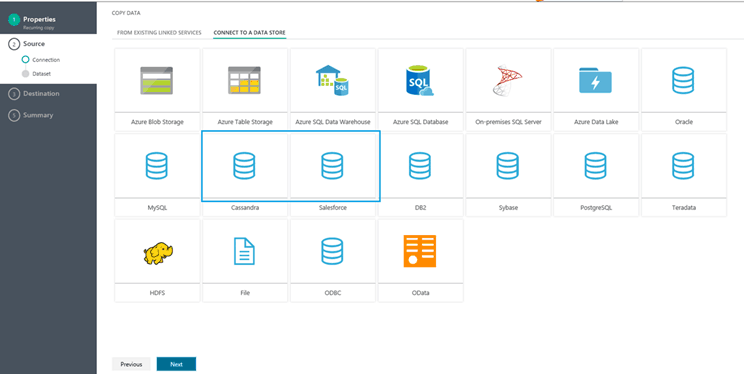Select the File document icon
Viewport: 744px width, 374px height.
(x=244, y=251)
